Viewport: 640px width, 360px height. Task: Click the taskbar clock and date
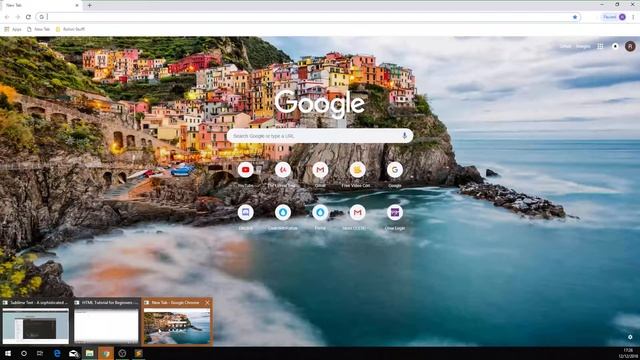(628, 353)
